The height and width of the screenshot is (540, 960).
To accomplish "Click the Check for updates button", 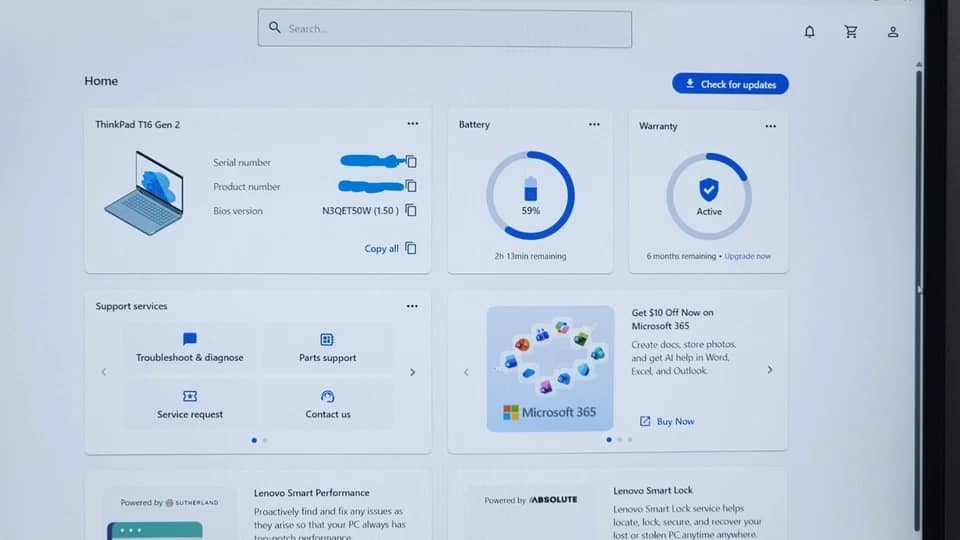I will [730, 84].
